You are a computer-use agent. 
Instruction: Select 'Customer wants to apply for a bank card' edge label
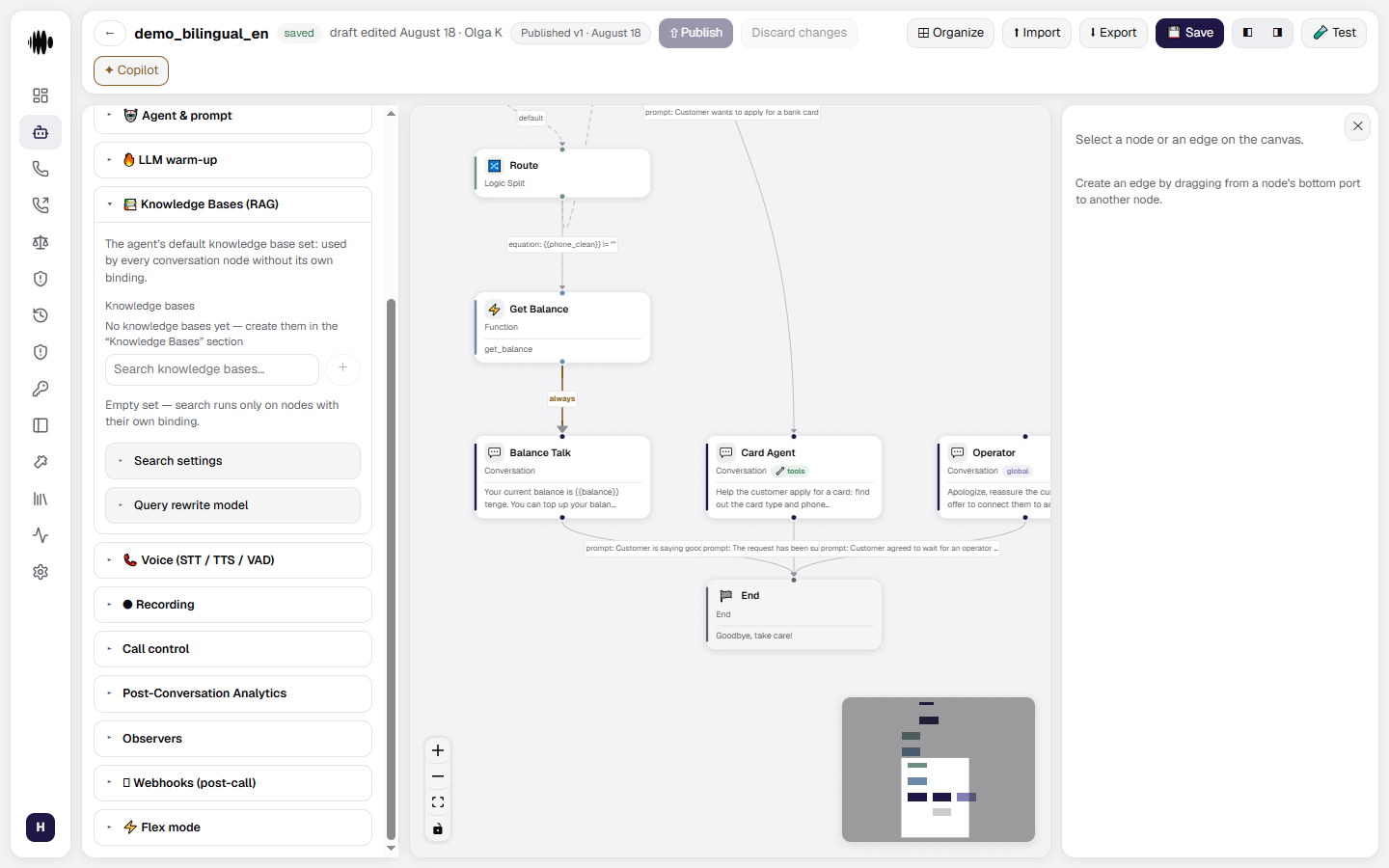tap(731, 112)
